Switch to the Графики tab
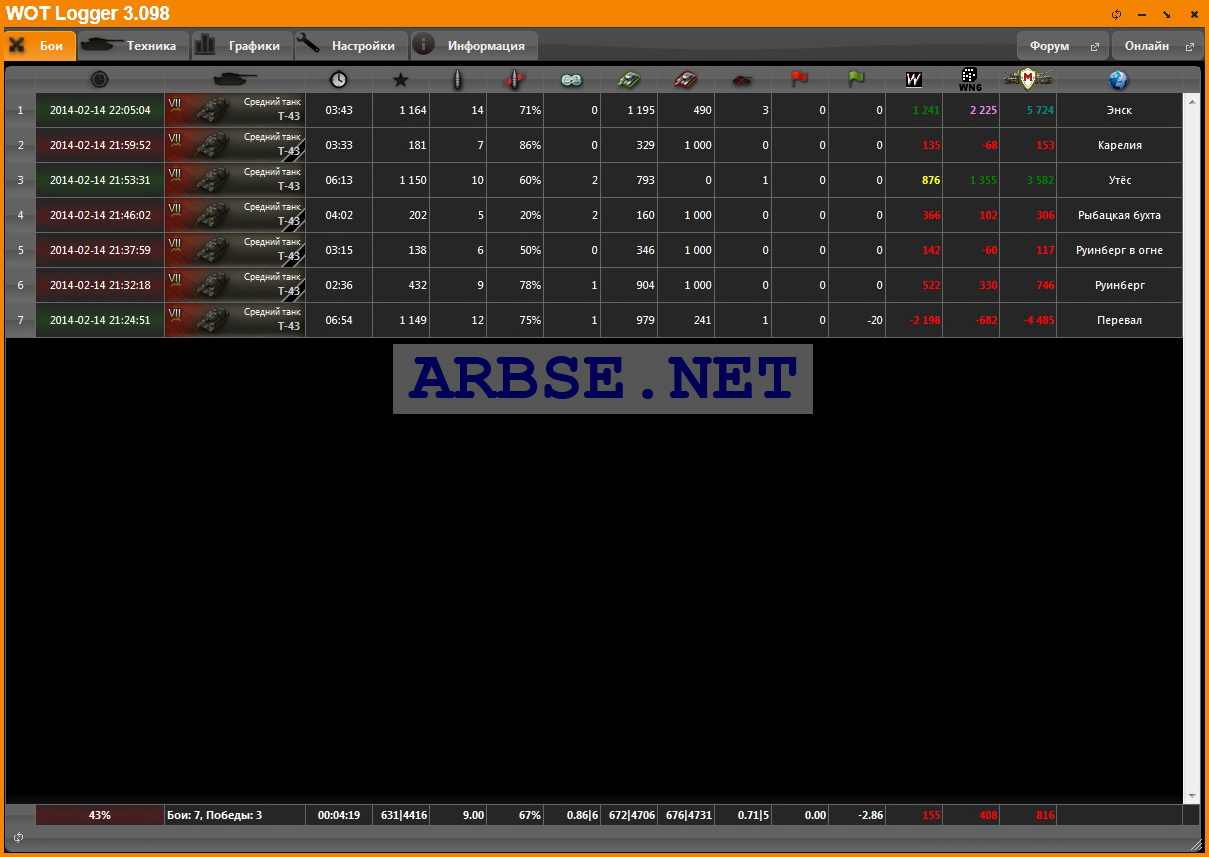 241,46
